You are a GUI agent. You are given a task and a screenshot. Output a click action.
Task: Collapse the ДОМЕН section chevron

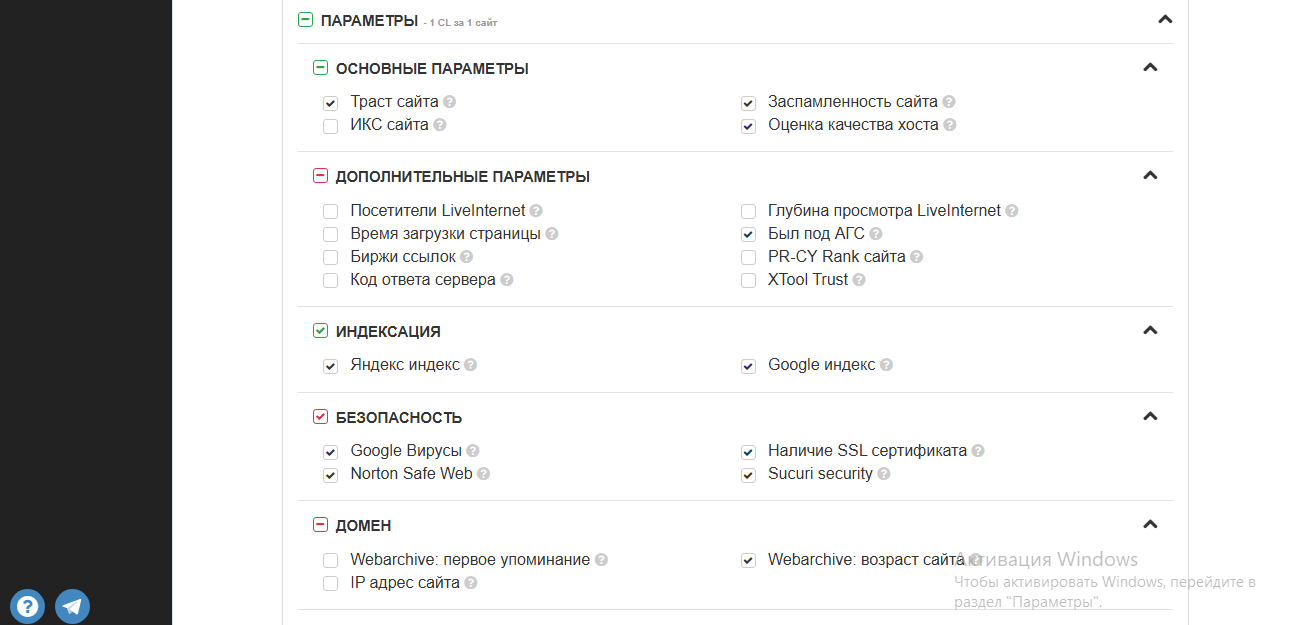(x=1150, y=524)
